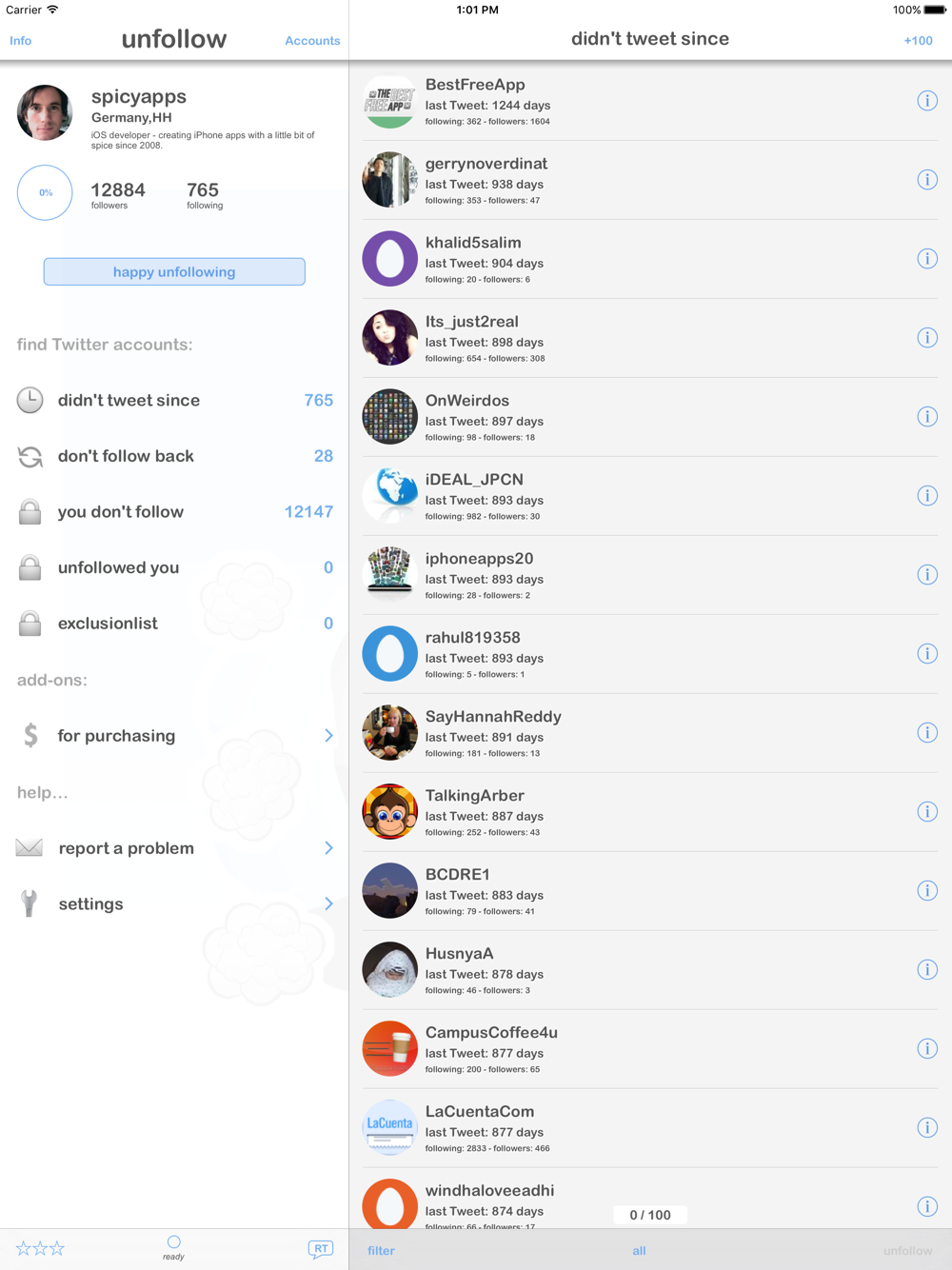Viewport: 952px width, 1270px height.
Task: Select last Tweet: 883 days text
Action: pyautogui.click(x=485, y=896)
